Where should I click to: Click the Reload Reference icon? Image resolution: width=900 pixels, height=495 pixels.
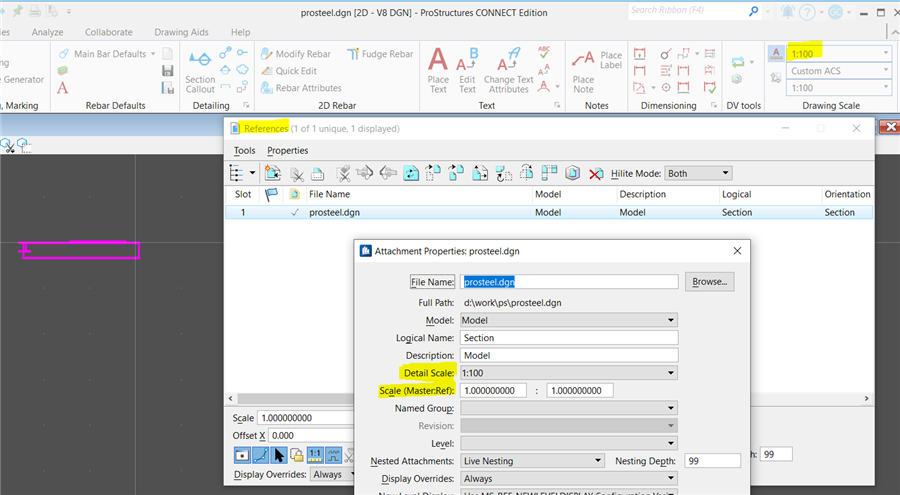pos(411,173)
